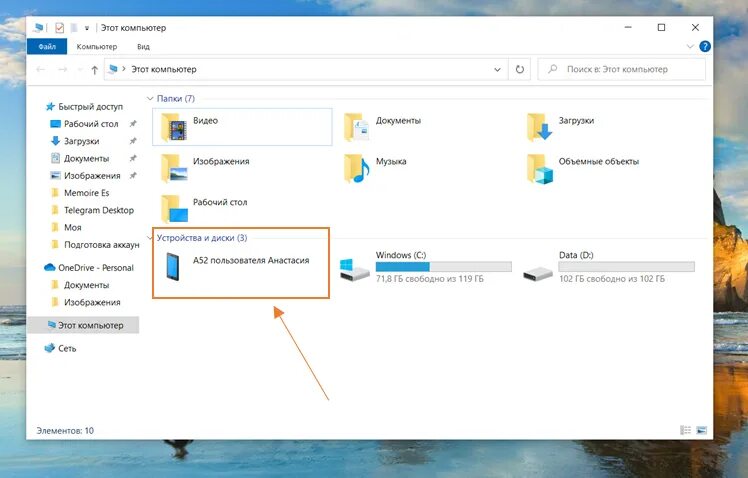The image size is (748, 478).
Task: Open the address bar history dropdown
Action: pos(497,70)
